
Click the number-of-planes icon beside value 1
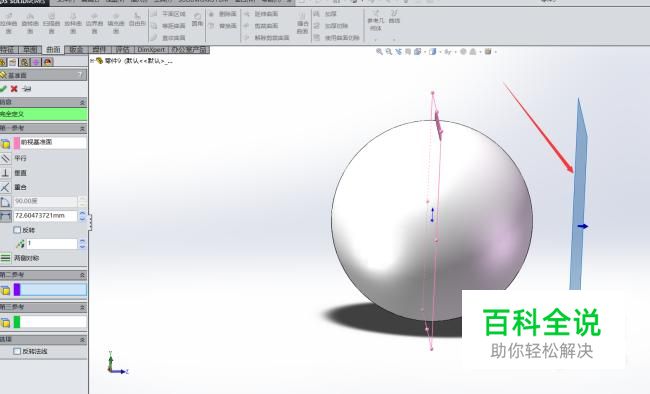19,244
